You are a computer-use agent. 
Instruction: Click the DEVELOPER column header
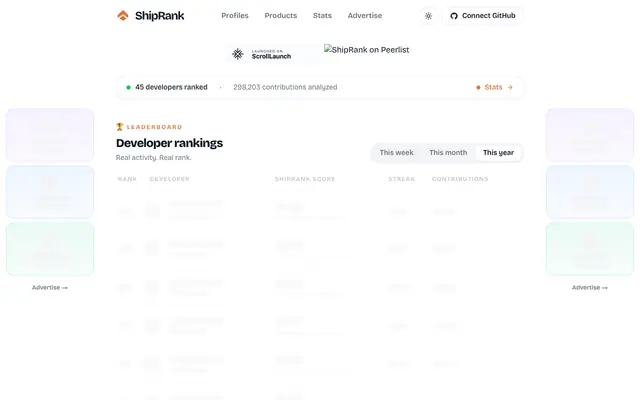[170, 179]
